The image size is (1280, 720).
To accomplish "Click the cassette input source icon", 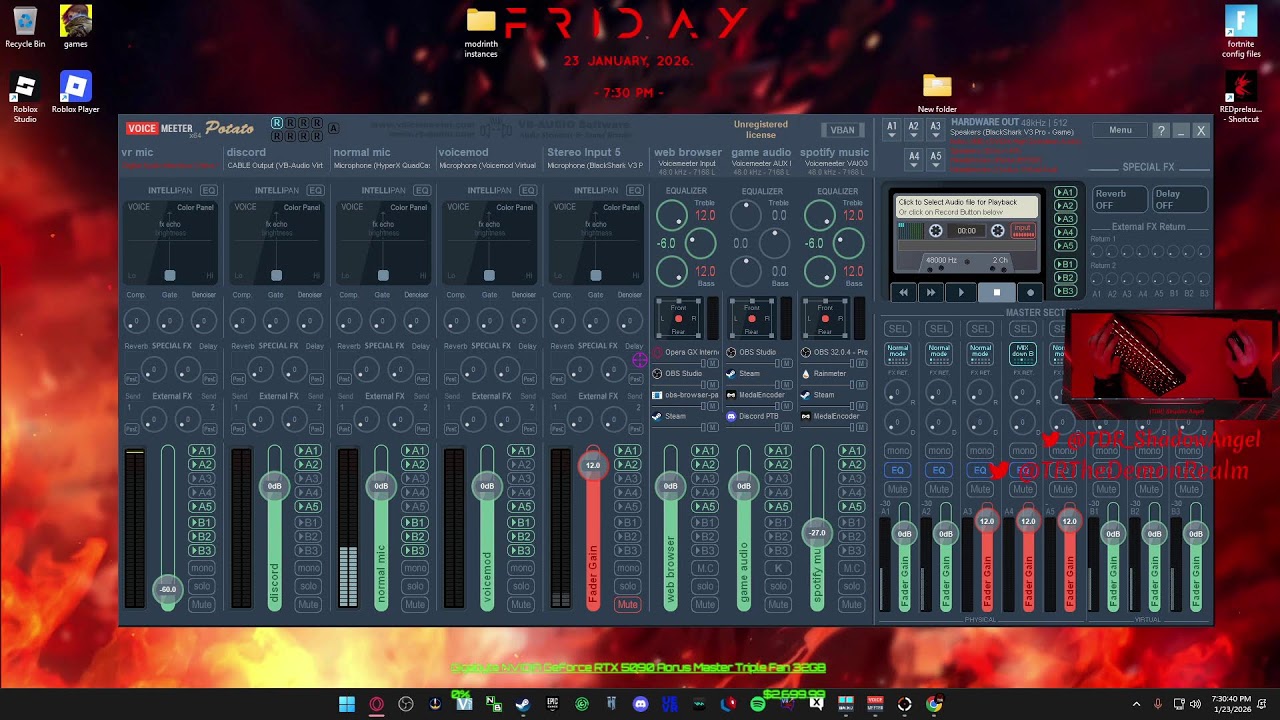I will pos(1022,231).
